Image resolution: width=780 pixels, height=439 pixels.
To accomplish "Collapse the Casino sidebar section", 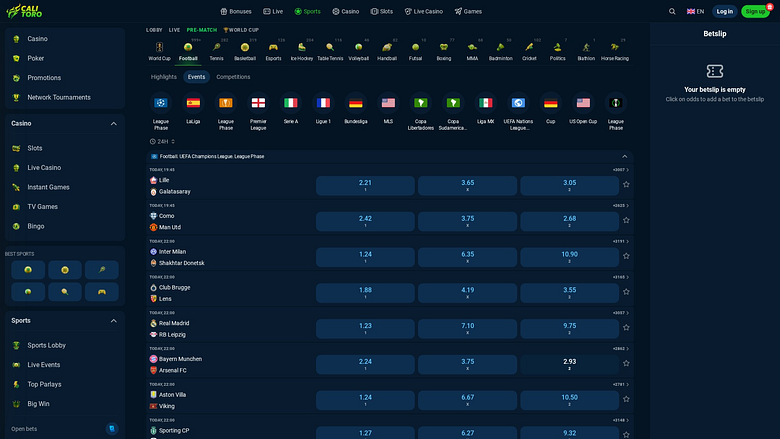I will coord(113,123).
